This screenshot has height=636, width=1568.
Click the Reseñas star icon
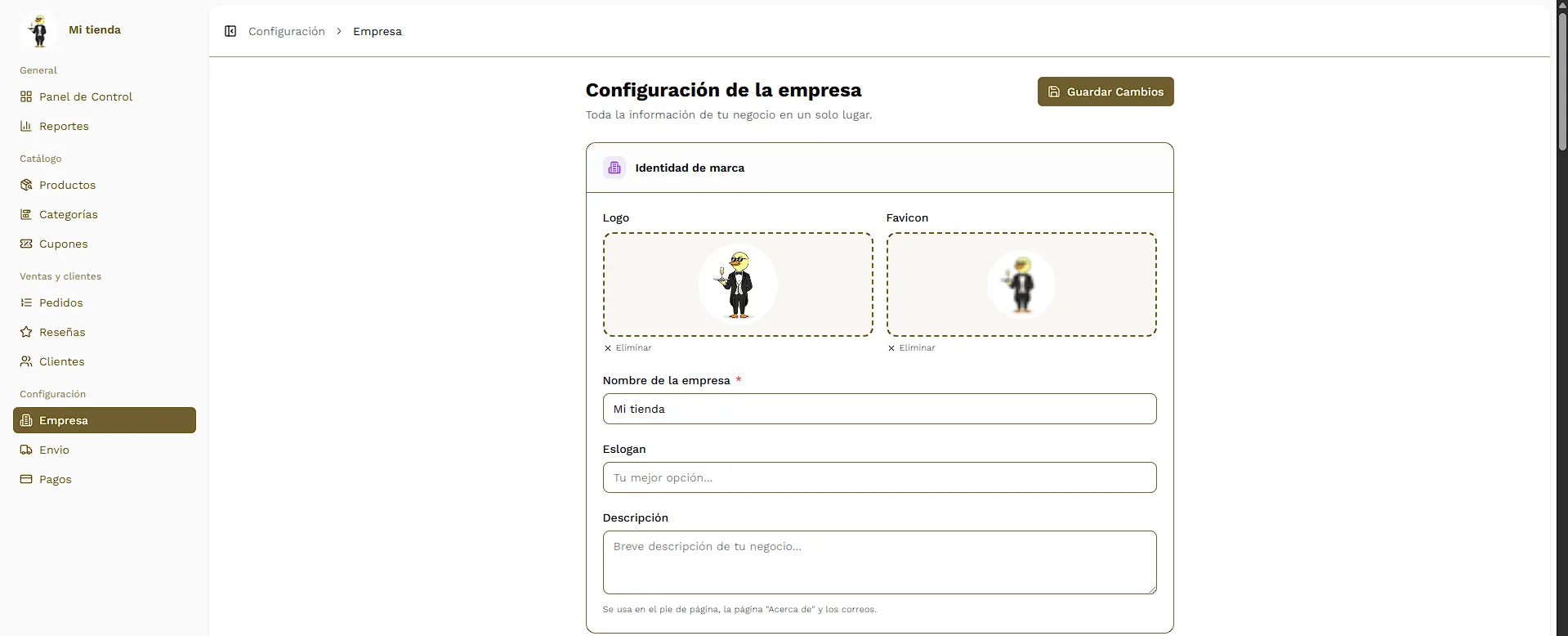[x=26, y=332]
